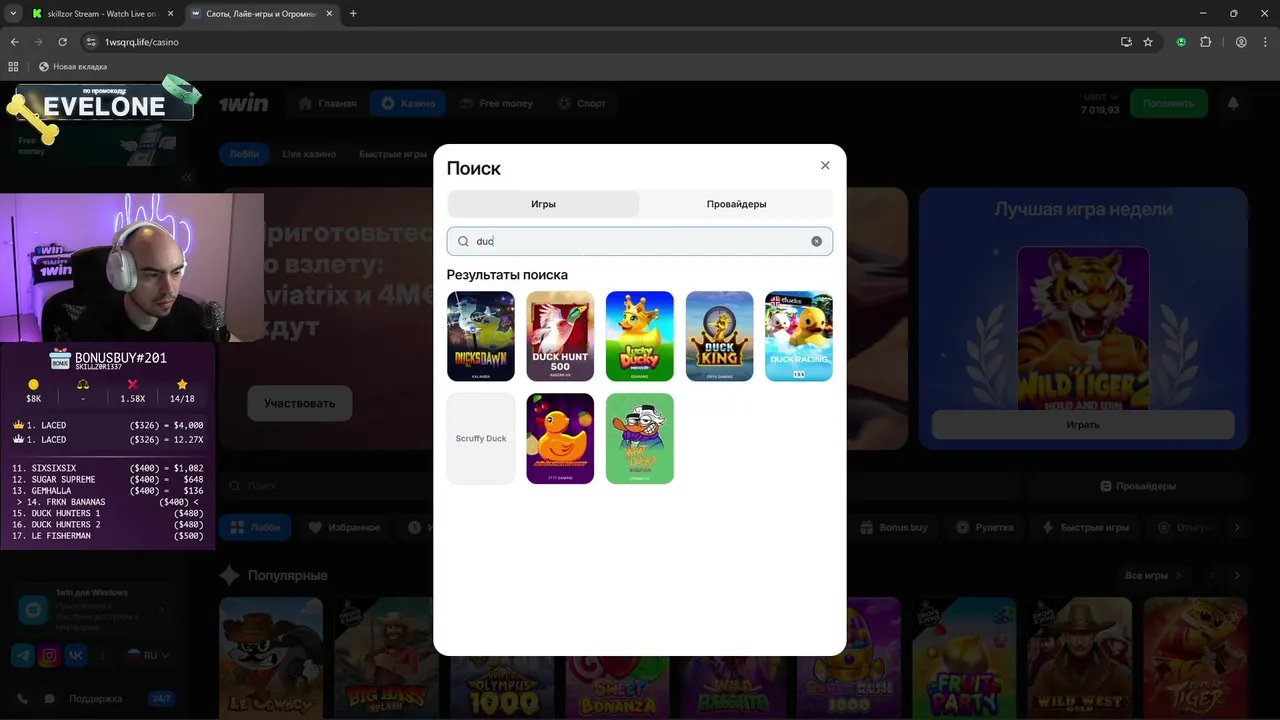Open the Новая вкладка bookmark

tap(72, 67)
